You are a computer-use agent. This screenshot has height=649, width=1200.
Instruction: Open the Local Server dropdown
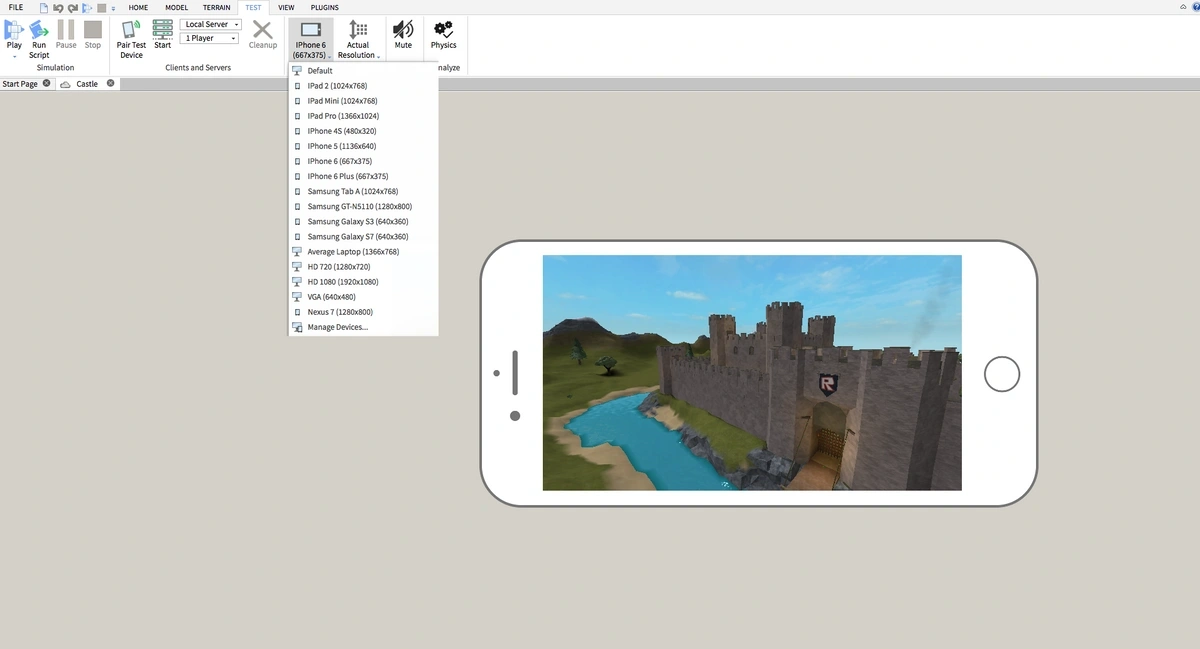211,24
